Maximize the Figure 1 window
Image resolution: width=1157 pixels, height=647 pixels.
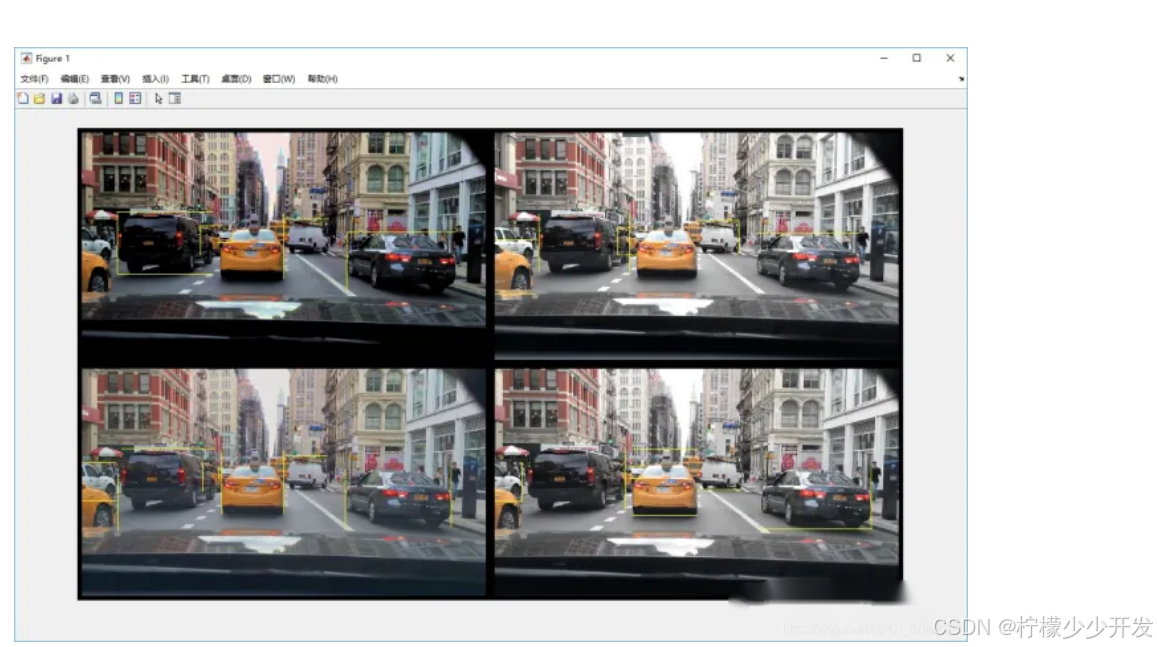(916, 58)
